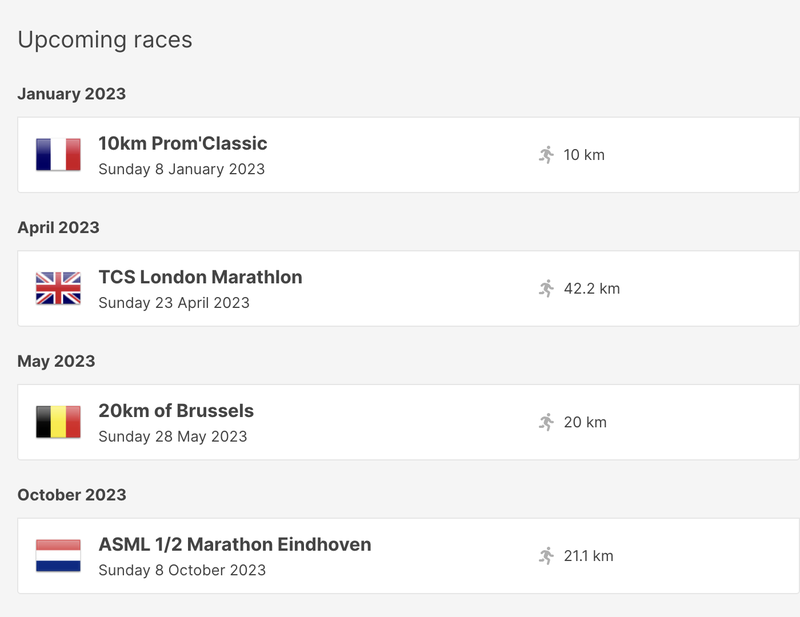800x617 pixels.
Task: Click the runner icon next to 20 km
Action: (546, 422)
